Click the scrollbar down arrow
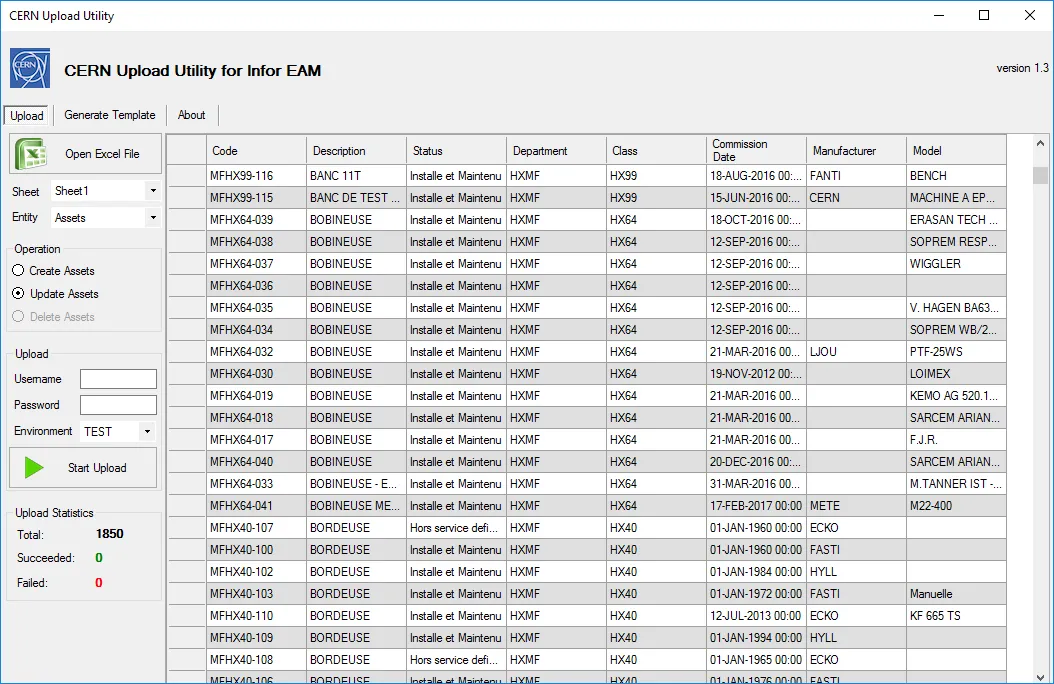 [x=1041, y=676]
